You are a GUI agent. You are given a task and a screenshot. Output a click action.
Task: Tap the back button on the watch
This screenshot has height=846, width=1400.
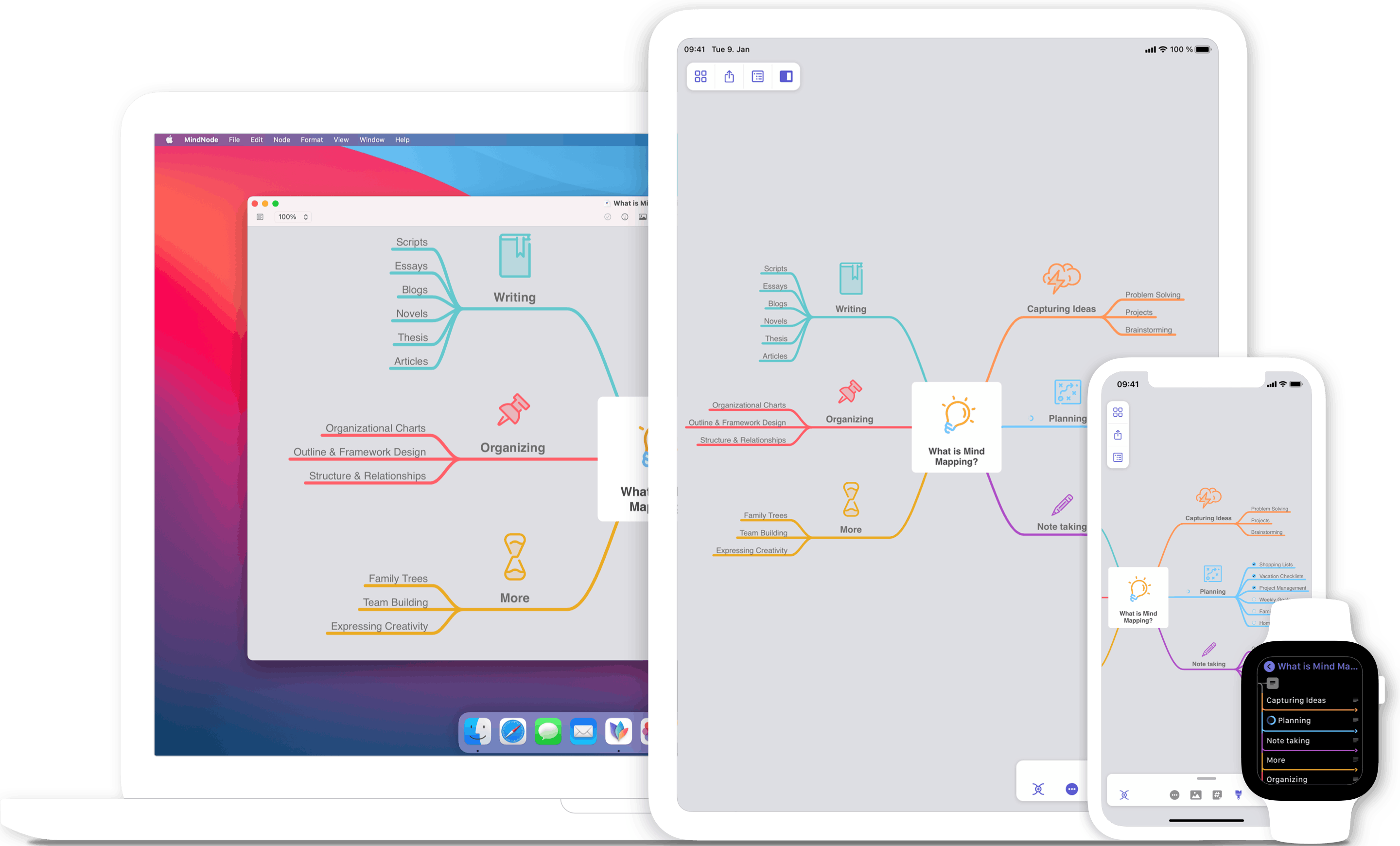coord(1269,667)
